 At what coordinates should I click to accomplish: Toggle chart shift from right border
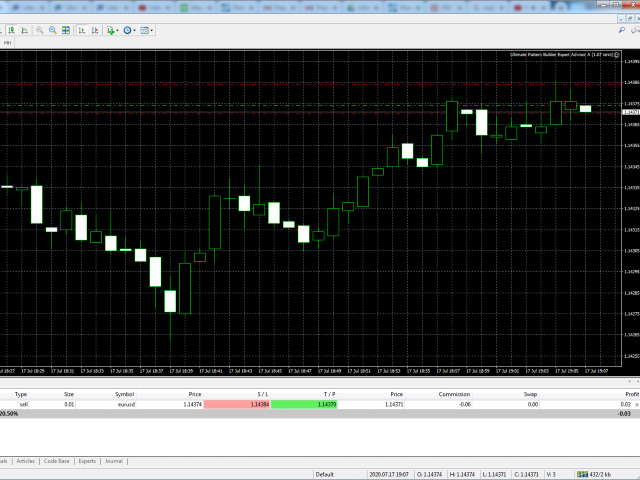click(x=95, y=30)
